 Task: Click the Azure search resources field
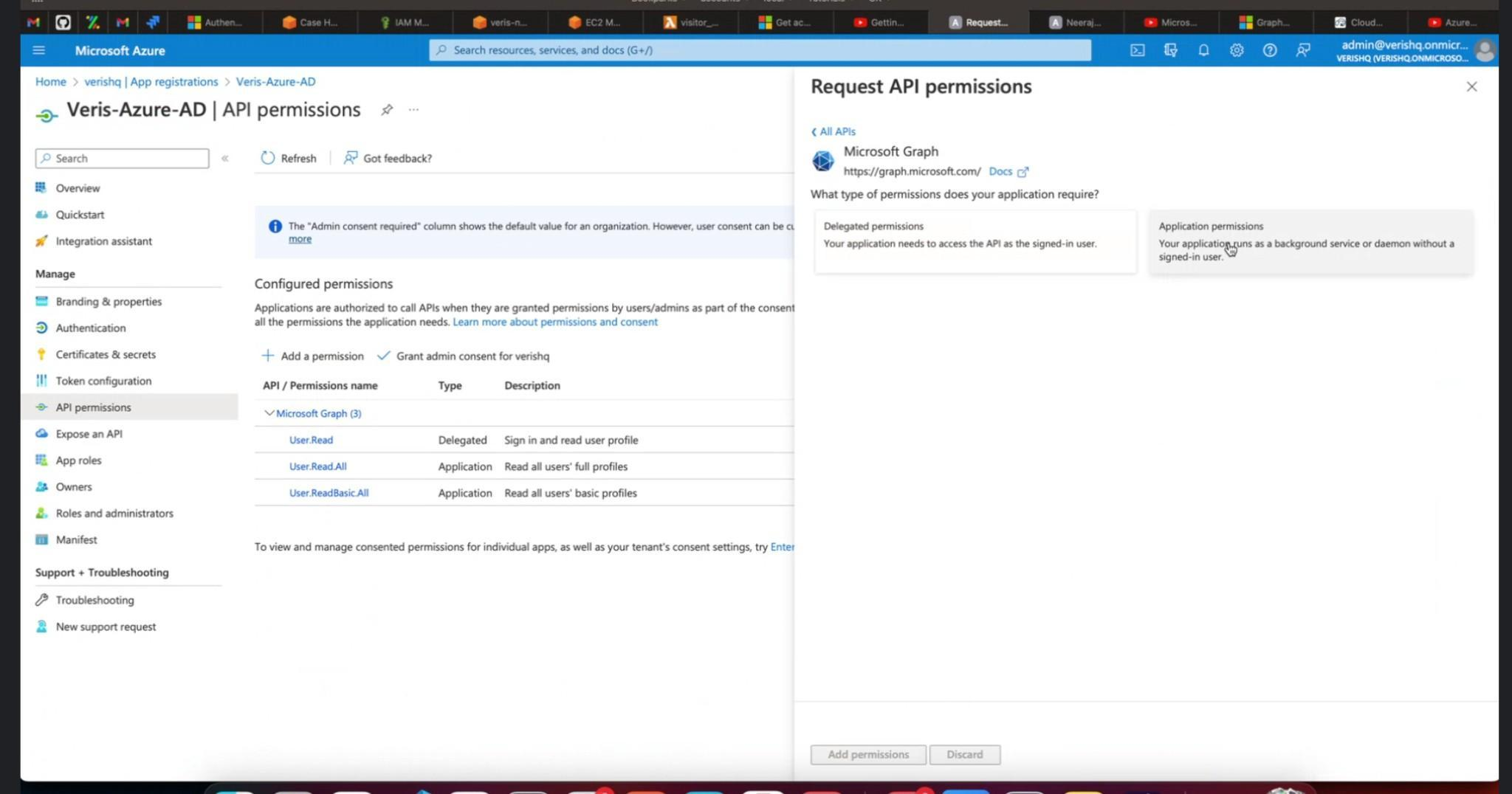tap(760, 50)
